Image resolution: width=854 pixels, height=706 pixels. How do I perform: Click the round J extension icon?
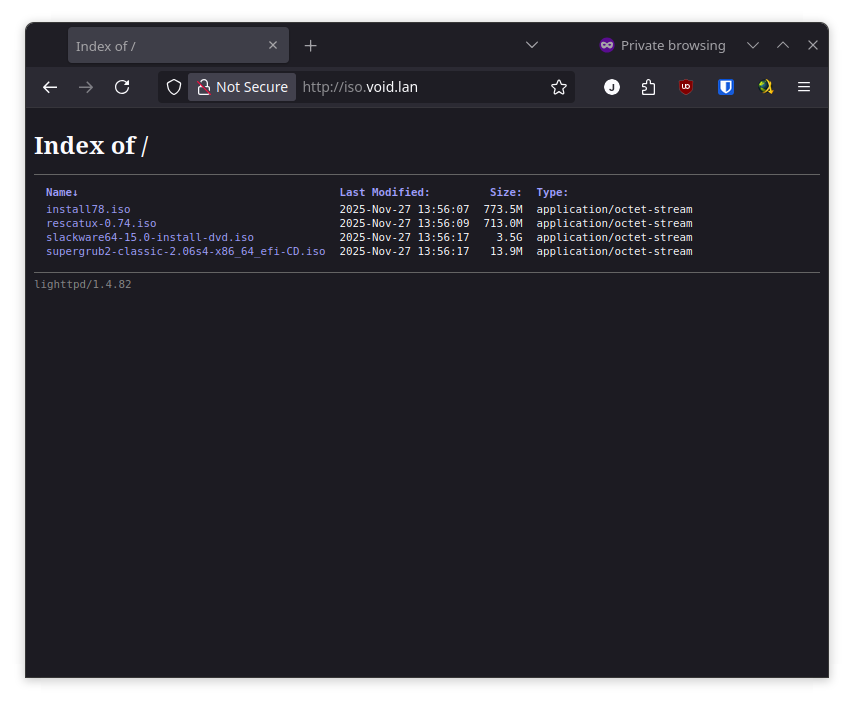pyautogui.click(x=612, y=87)
